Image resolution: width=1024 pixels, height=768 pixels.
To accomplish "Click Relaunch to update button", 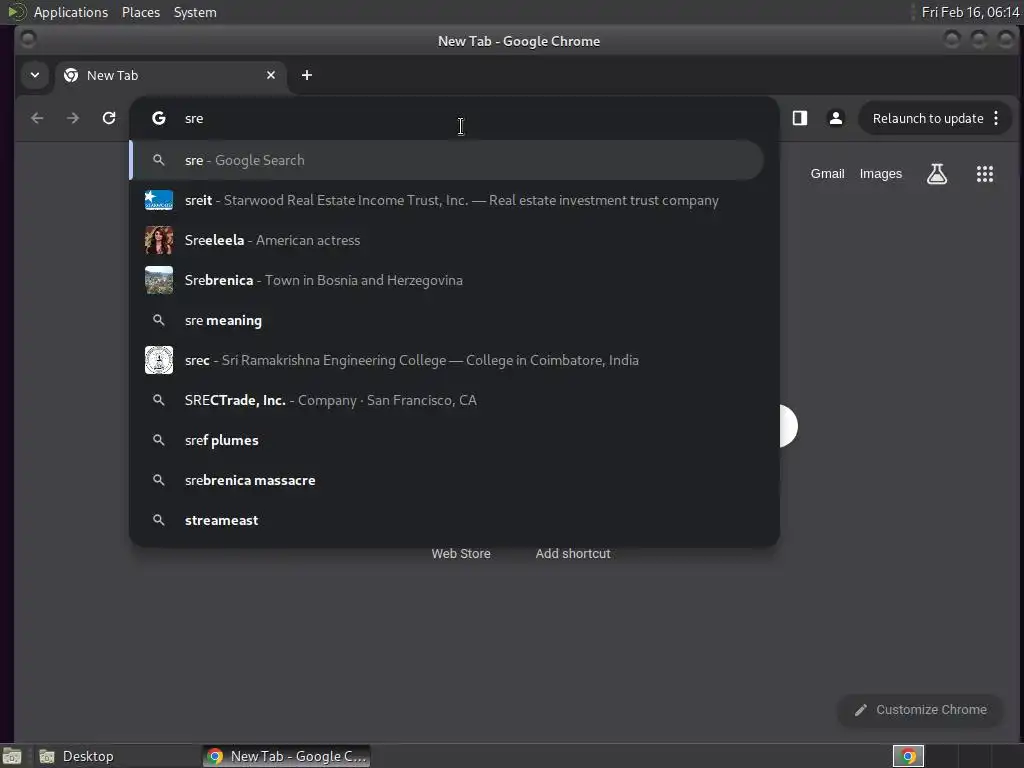I will pos(927,118).
